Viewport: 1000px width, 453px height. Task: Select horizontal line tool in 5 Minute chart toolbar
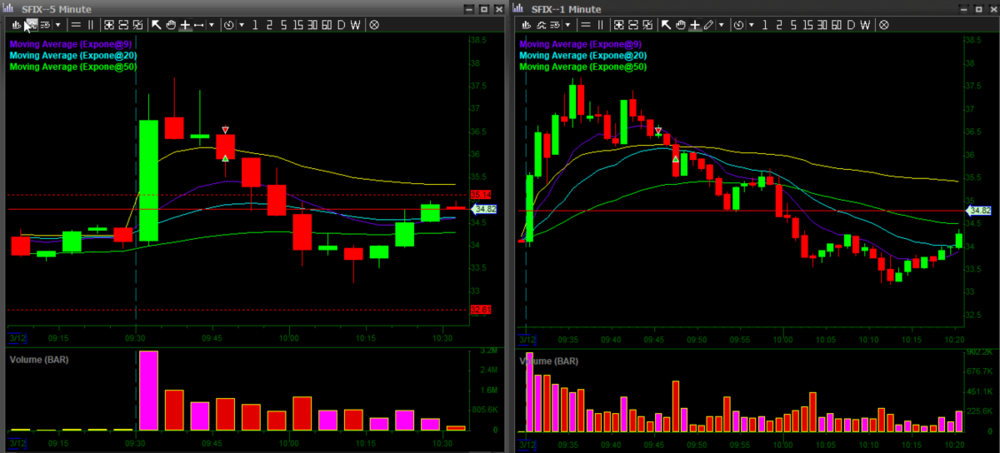coord(76,24)
